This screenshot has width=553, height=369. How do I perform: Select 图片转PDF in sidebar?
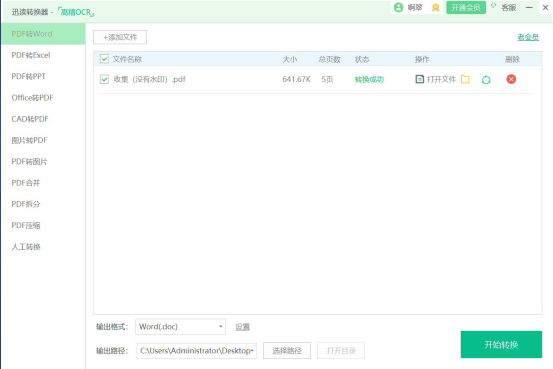[43, 140]
